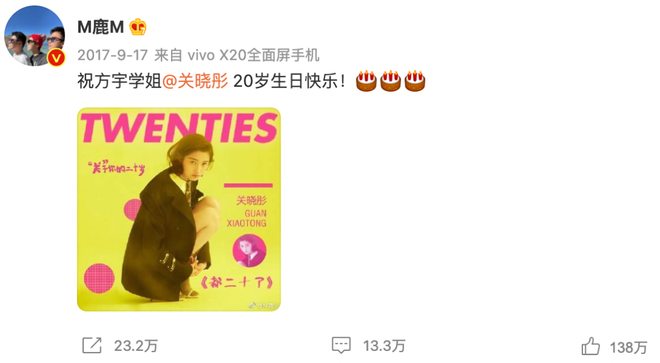Click the 138万 like count

click(x=628, y=347)
